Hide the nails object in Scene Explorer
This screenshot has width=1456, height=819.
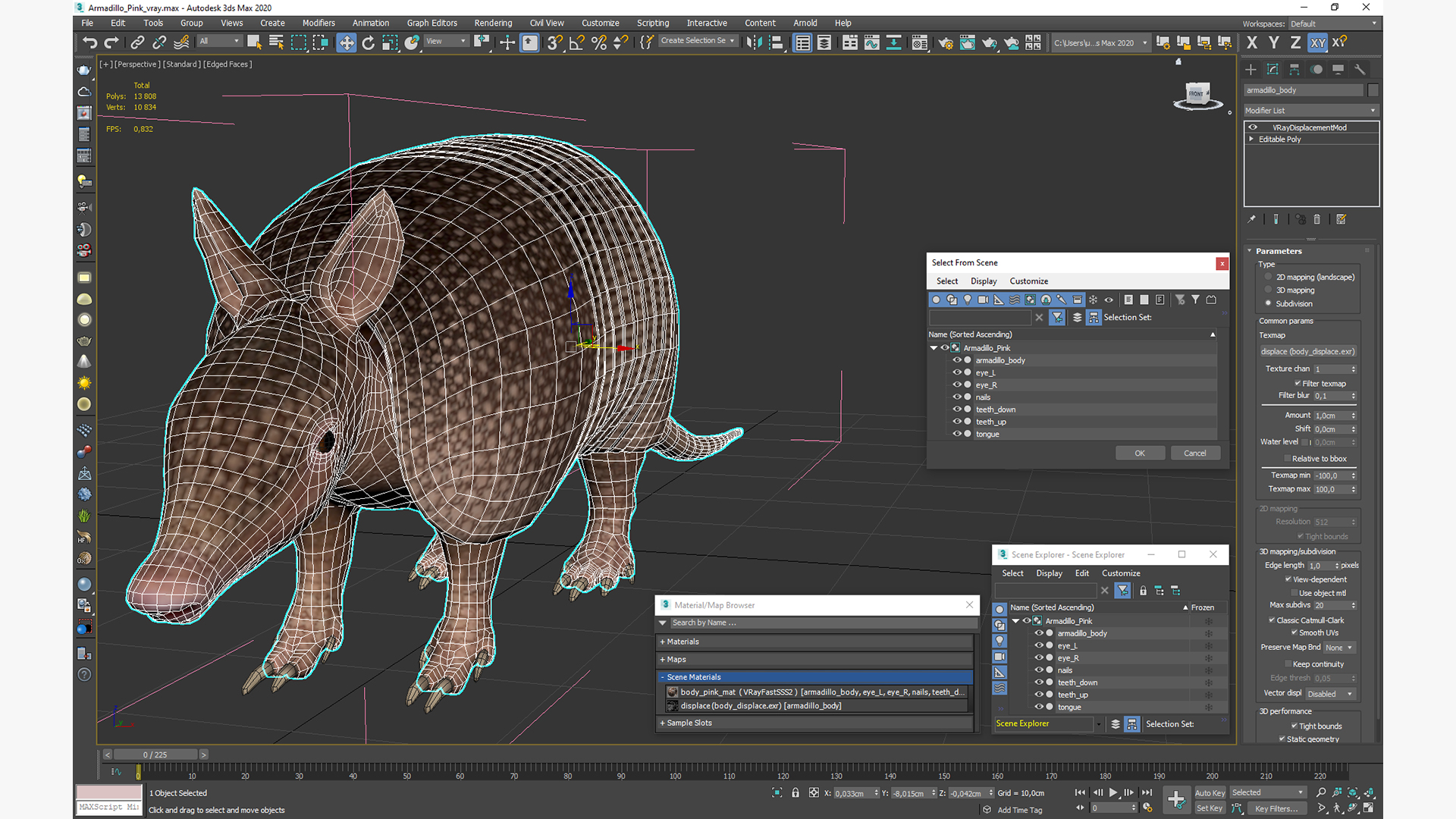click(x=1039, y=670)
